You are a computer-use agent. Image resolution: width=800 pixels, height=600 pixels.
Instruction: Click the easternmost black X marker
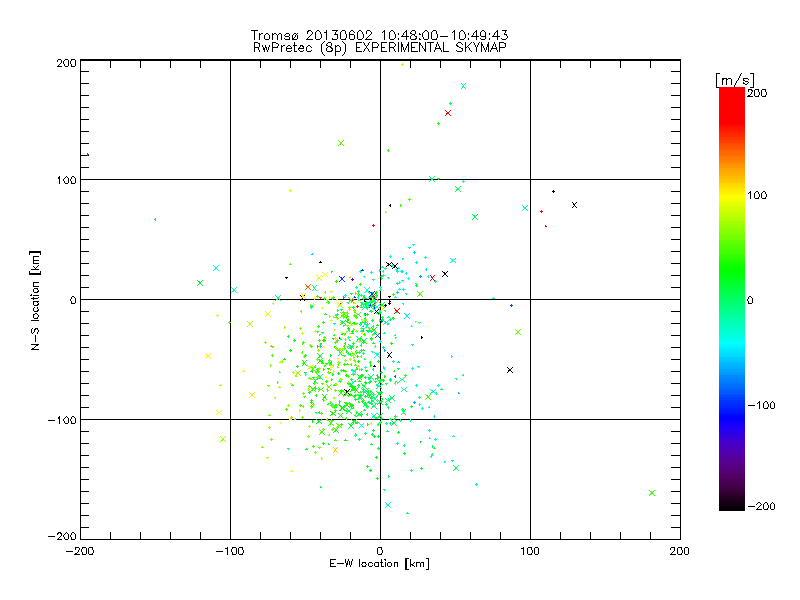point(574,205)
